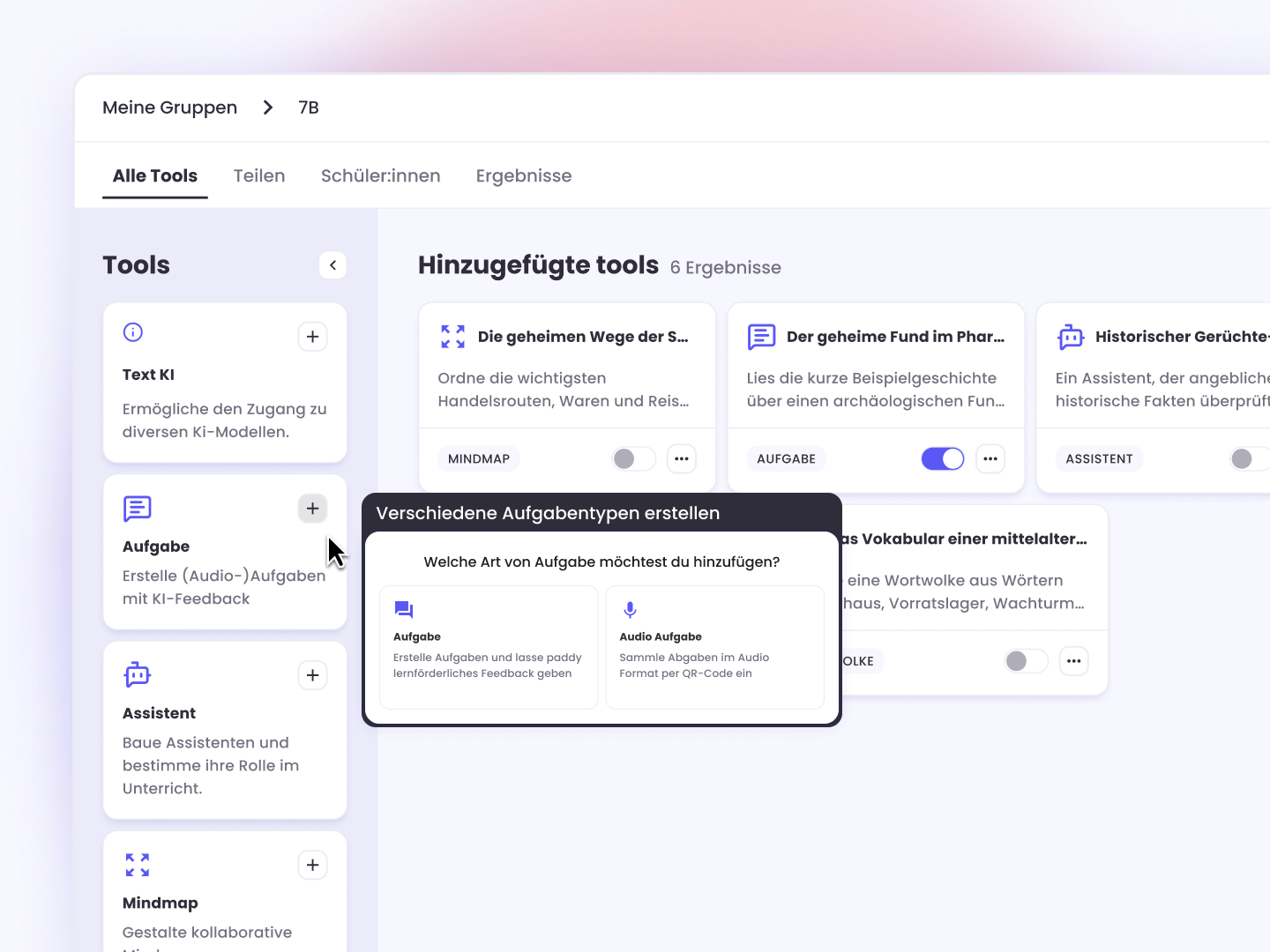Disable the Der geheime Fund Aufgabe toggle
1270x952 pixels.
[942, 459]
